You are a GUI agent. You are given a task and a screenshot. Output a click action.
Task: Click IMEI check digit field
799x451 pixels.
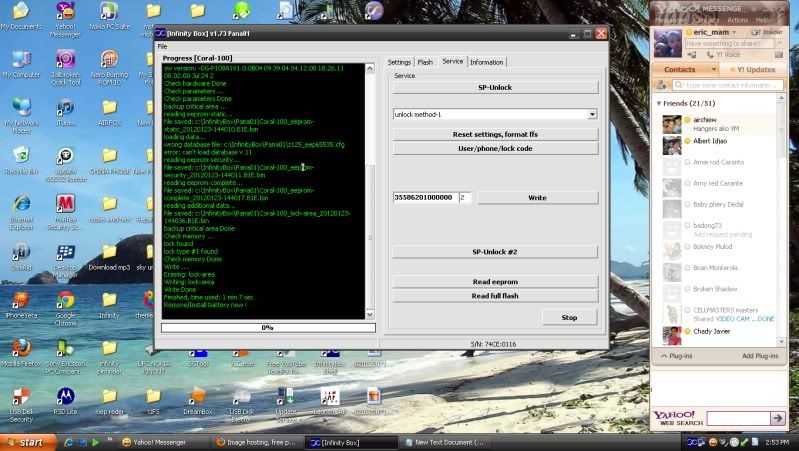[x=465, y=197]
